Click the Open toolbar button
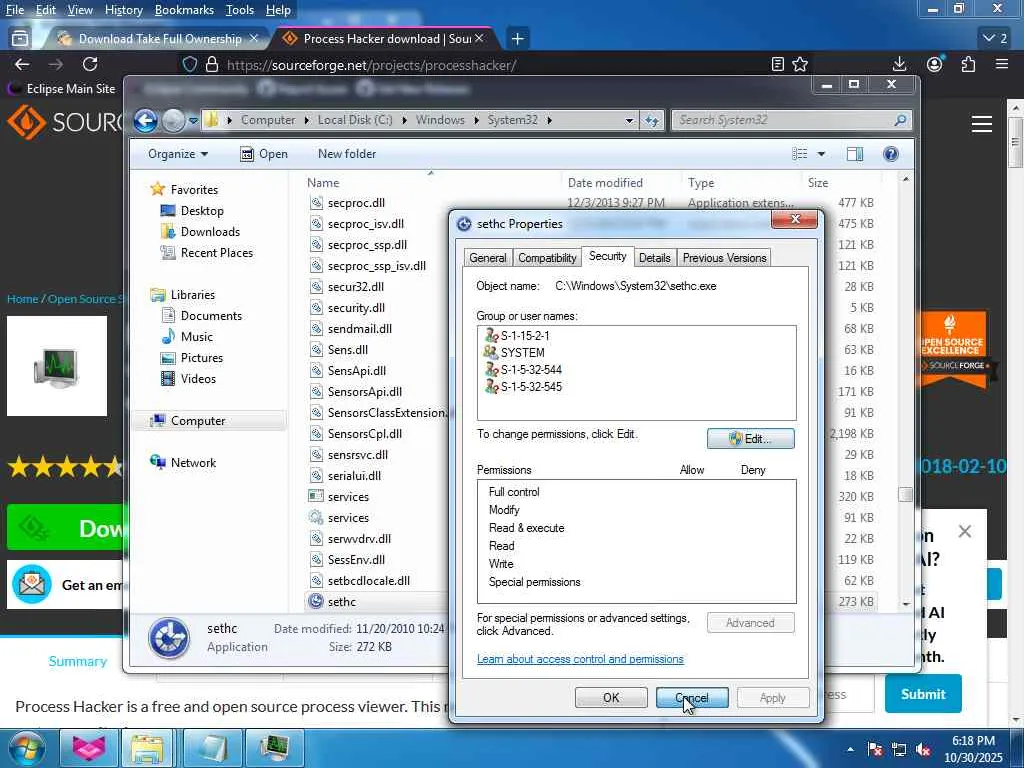1024x768 pixels. [264, 154]
